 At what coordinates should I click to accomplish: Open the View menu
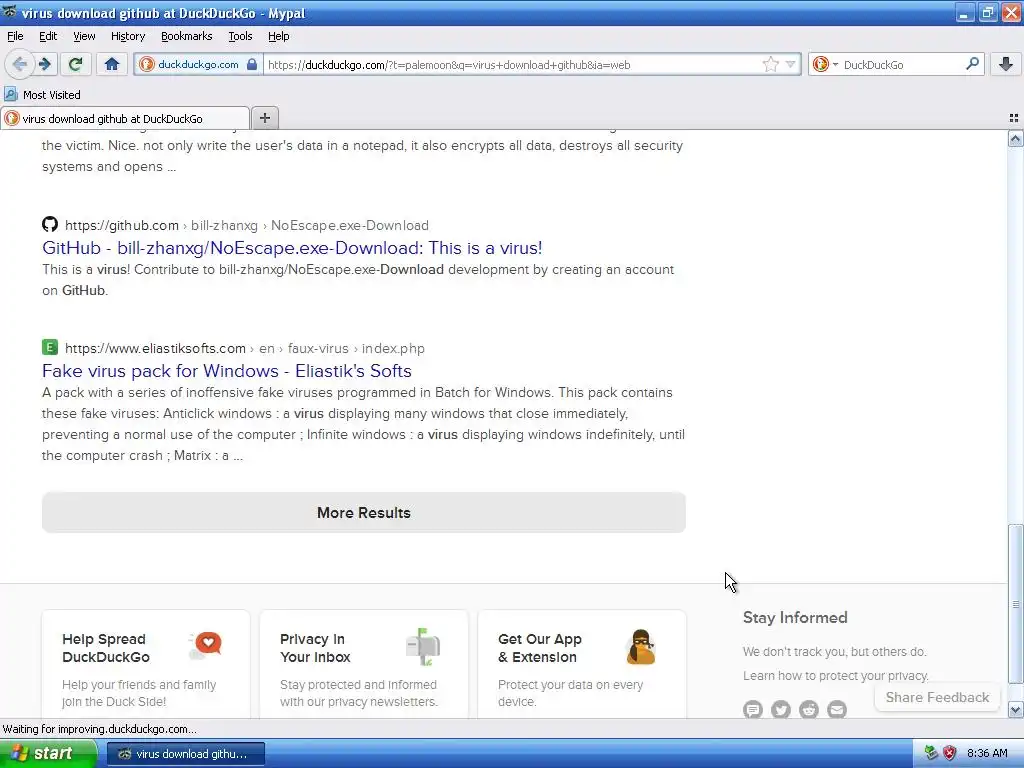coord(84,36)
